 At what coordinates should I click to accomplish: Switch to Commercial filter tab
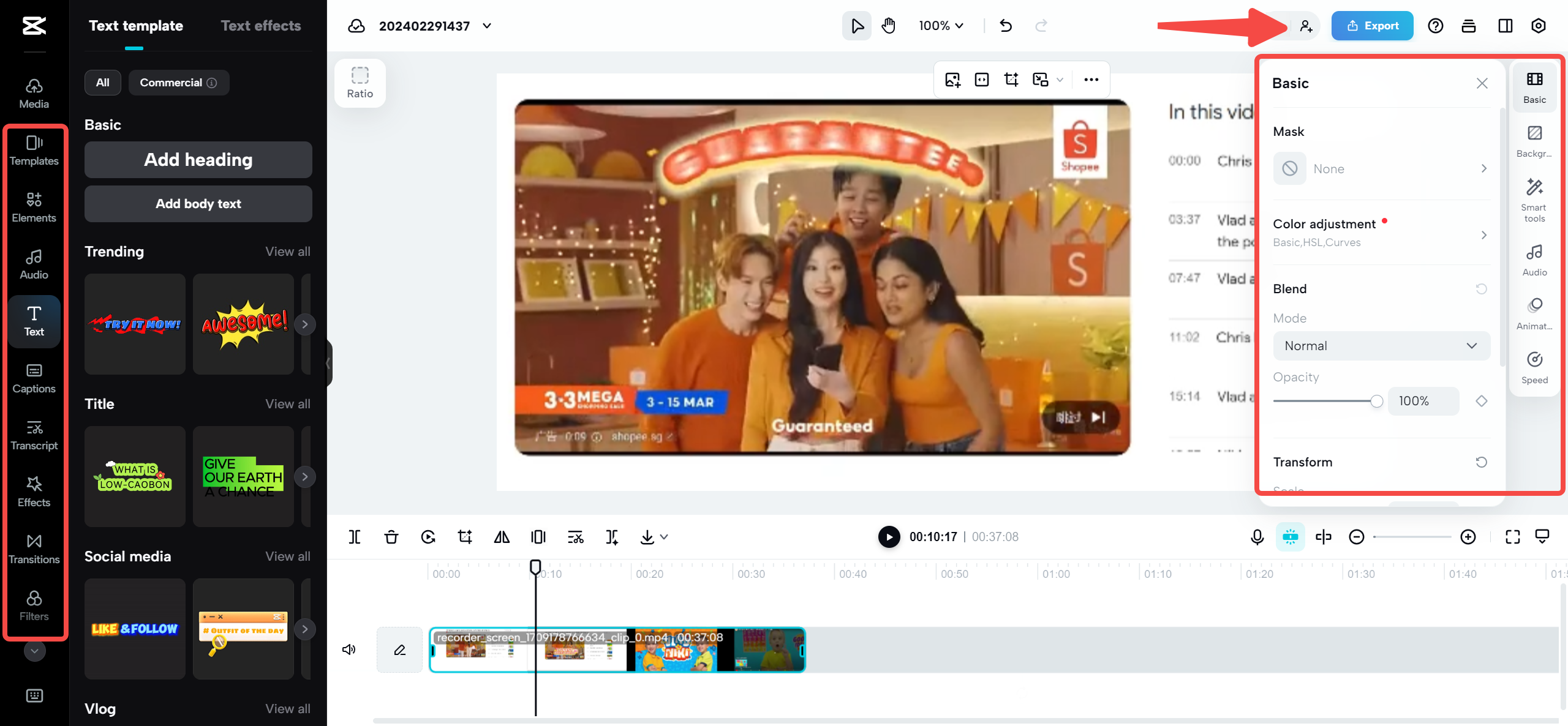[175, 82]
